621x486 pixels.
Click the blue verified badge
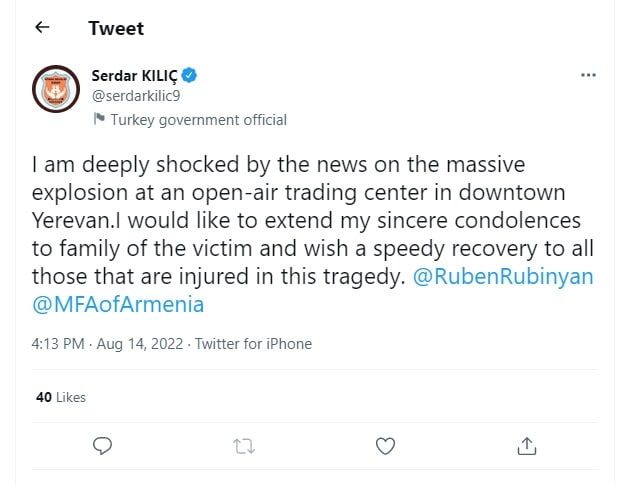[189, 75]
